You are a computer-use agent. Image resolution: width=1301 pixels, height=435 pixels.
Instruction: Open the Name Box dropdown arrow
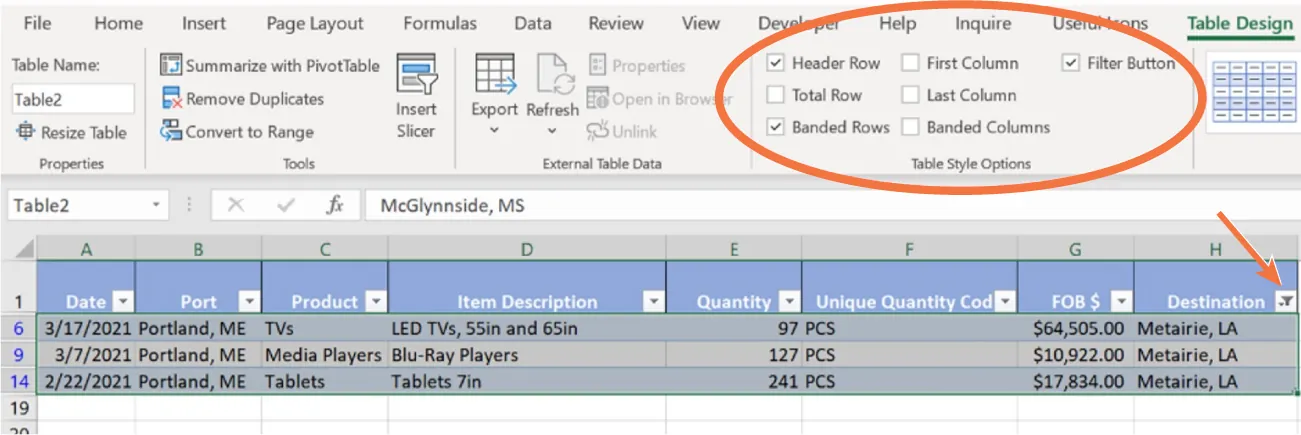point(156,205)
